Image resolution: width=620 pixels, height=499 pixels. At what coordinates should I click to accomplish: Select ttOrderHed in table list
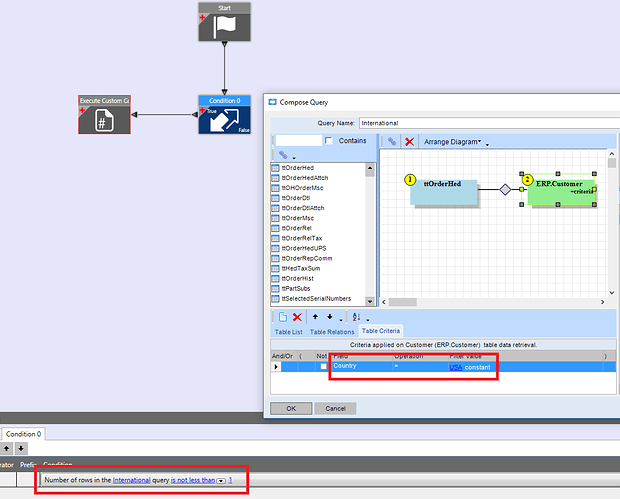pos(297,168)
